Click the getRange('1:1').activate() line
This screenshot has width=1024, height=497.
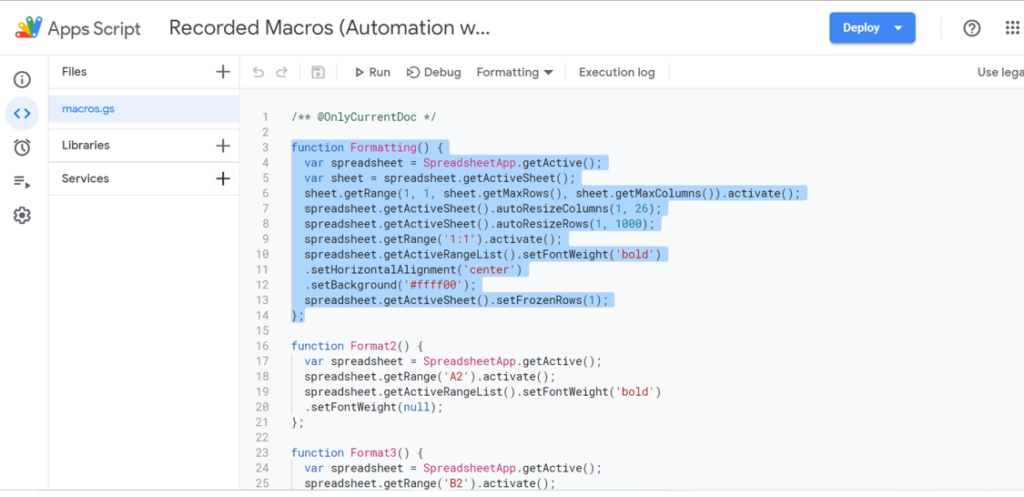[x=433, y=239]
